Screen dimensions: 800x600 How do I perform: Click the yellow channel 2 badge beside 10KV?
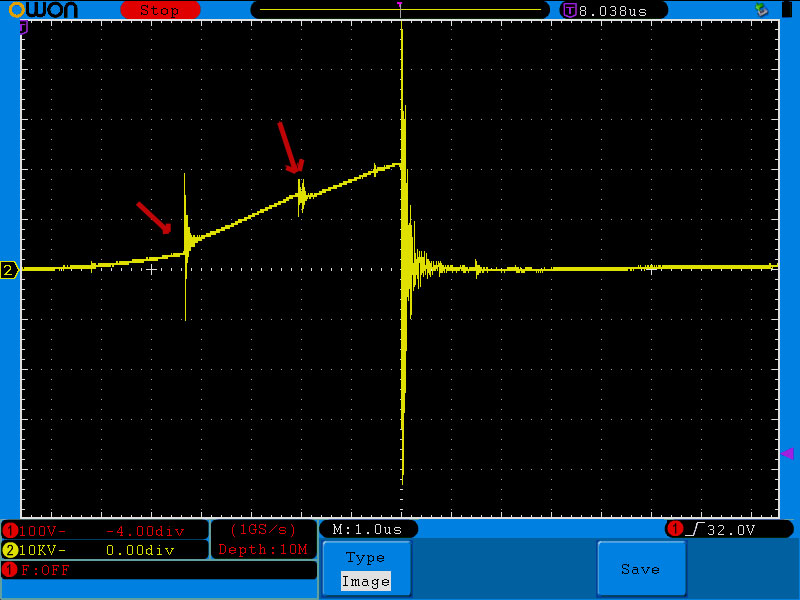pos(10,550)
